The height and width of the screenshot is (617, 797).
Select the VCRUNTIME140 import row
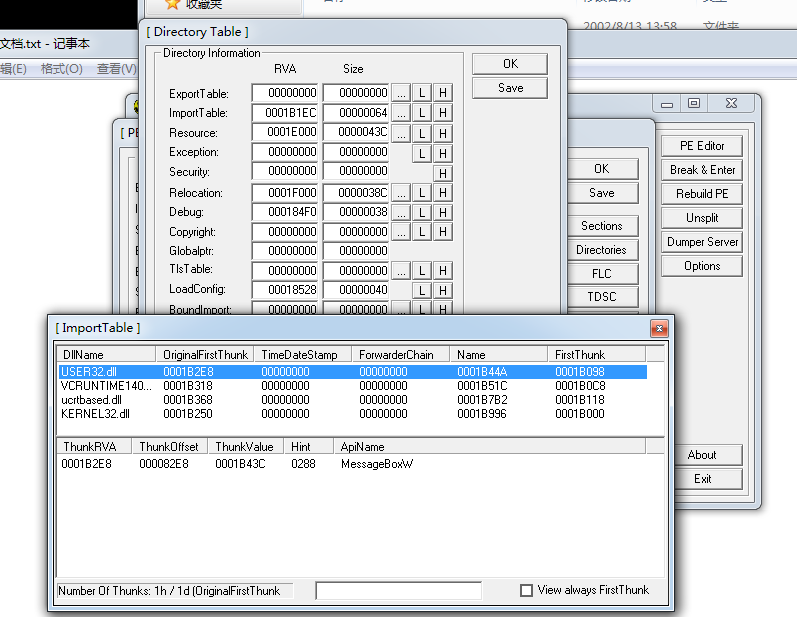[x=352, y=386]
